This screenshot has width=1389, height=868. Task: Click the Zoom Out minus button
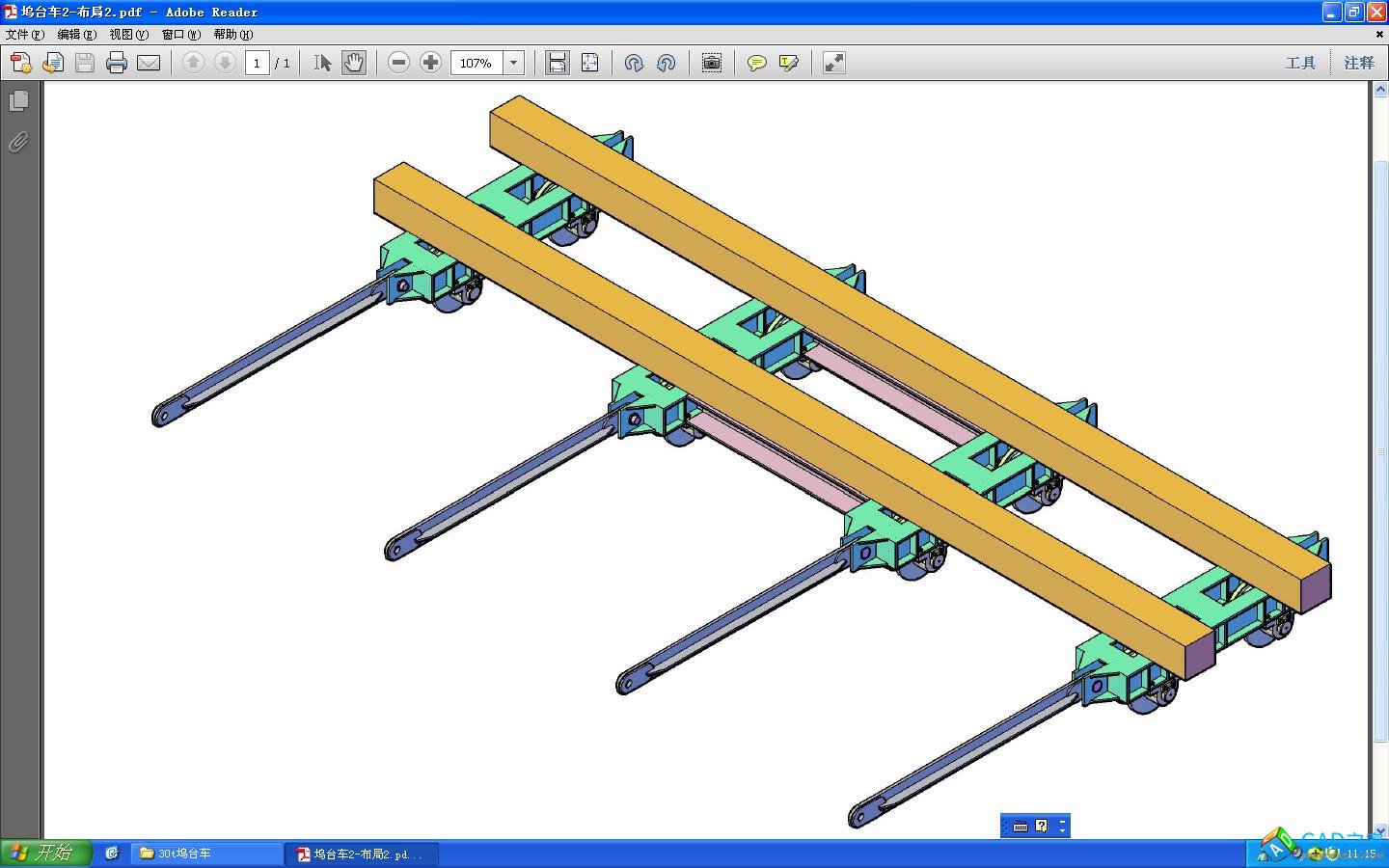tap(398, 64)
